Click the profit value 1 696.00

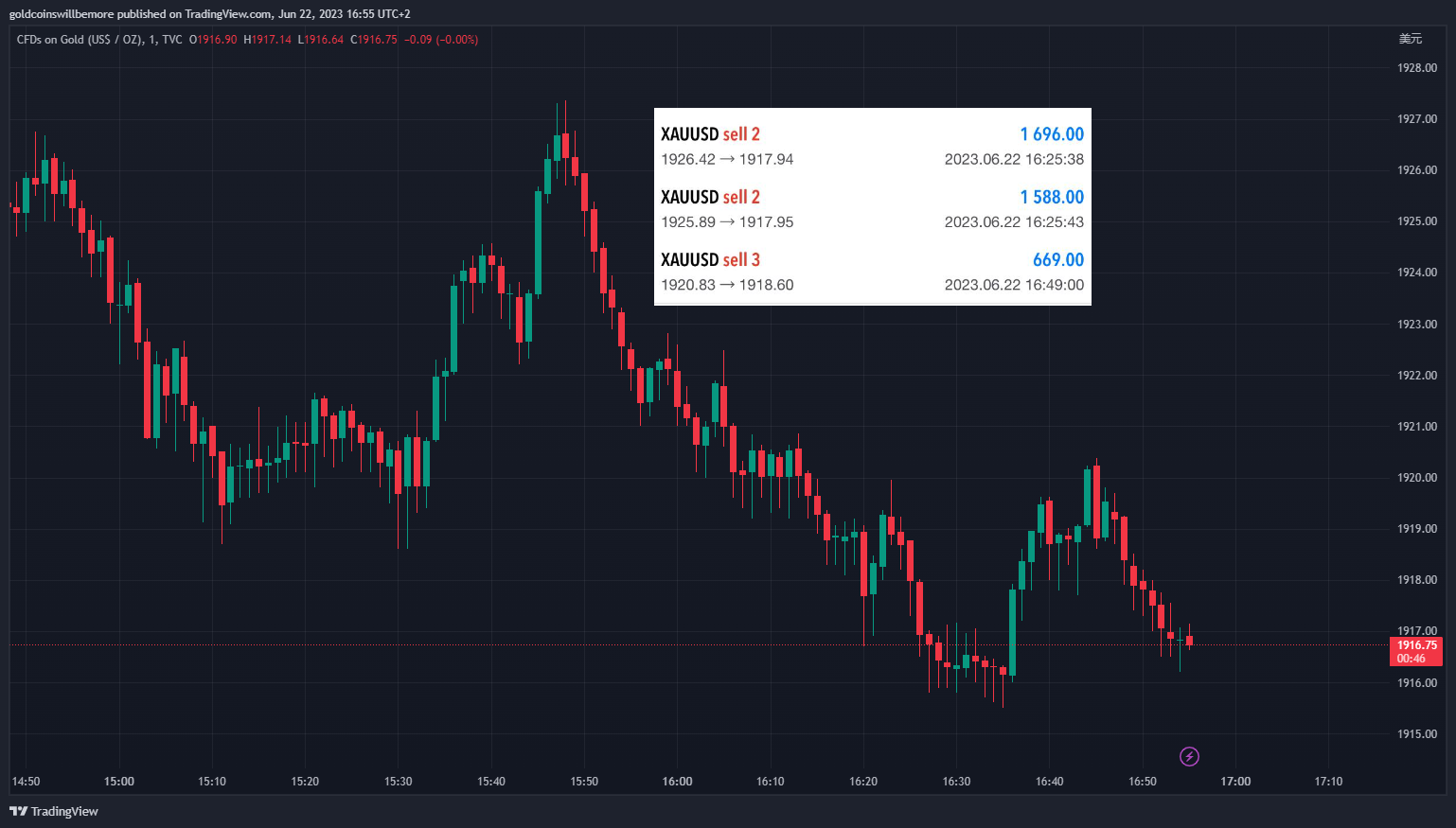pyautogui.click(x=1052, y=134)
